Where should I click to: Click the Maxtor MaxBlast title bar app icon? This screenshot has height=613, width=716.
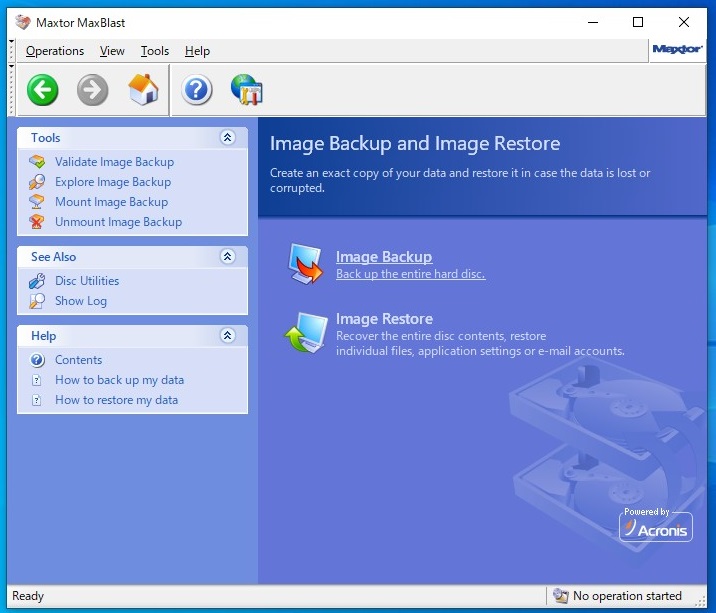pos(22,22)
